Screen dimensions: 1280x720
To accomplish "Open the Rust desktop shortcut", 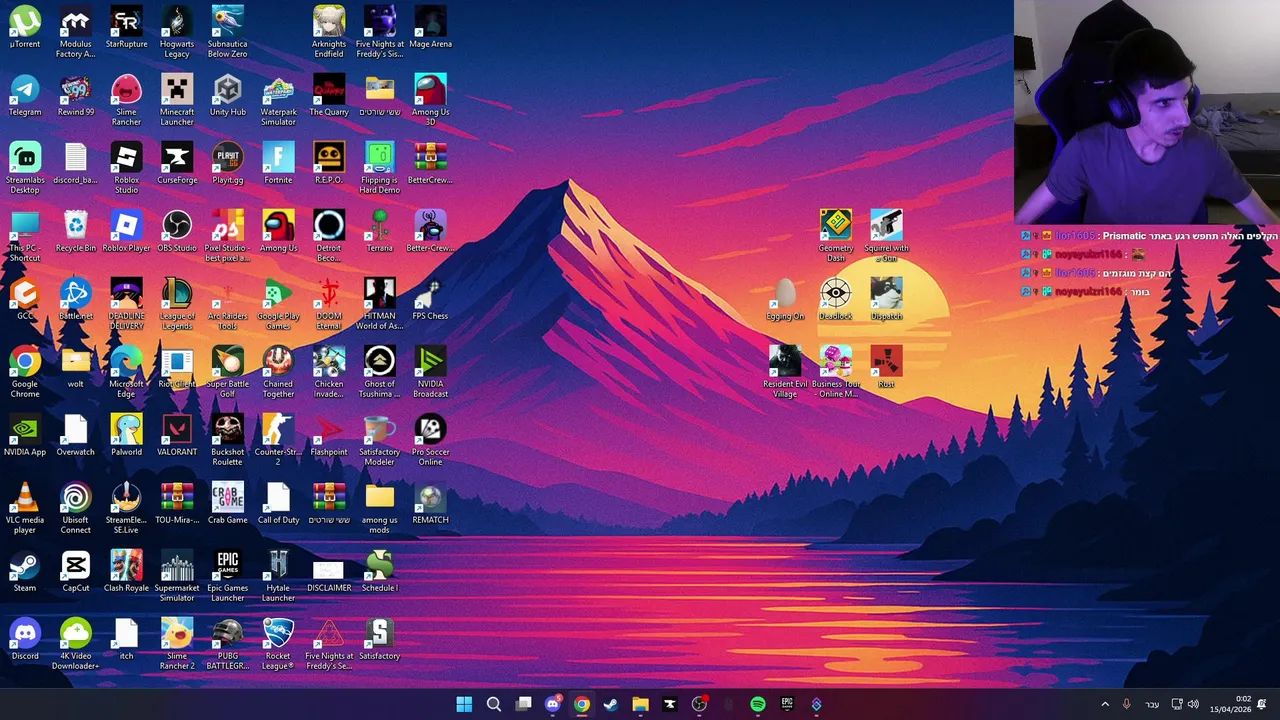I will [886, 368].
